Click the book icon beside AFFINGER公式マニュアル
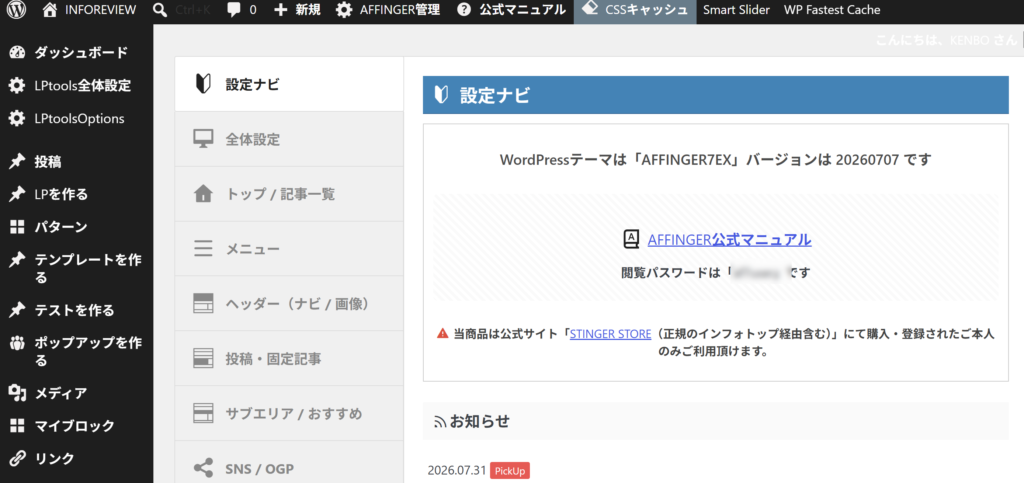Screen dimensions: 1024x483 (x=631, y=240)
